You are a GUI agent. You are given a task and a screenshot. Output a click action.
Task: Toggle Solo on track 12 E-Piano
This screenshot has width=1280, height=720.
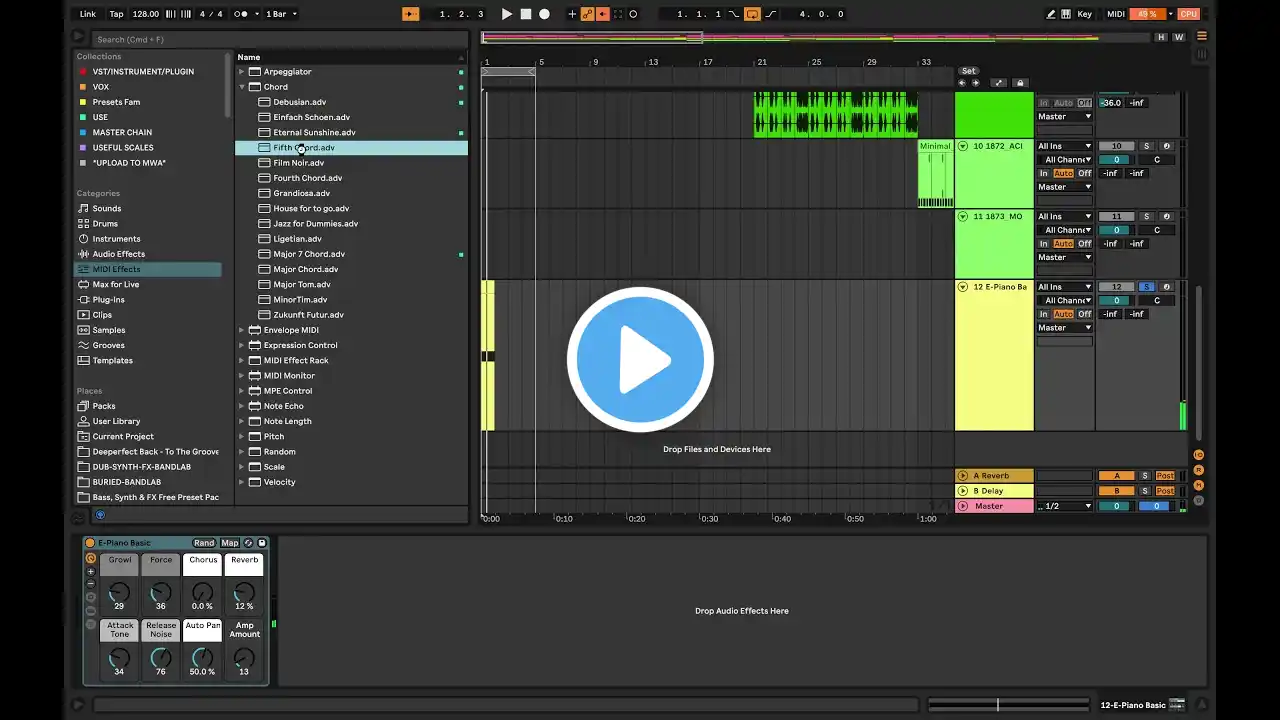point(1146,287)
